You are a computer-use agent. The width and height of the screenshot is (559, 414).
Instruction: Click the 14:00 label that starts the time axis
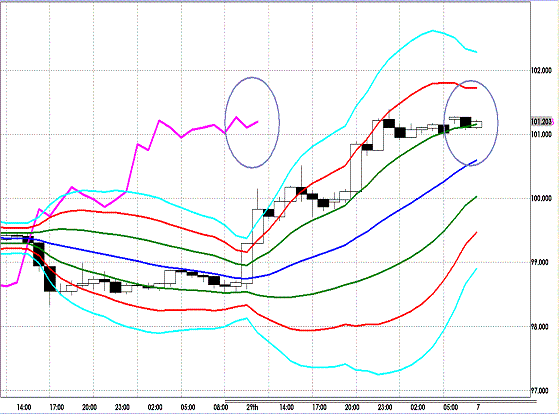24,407
